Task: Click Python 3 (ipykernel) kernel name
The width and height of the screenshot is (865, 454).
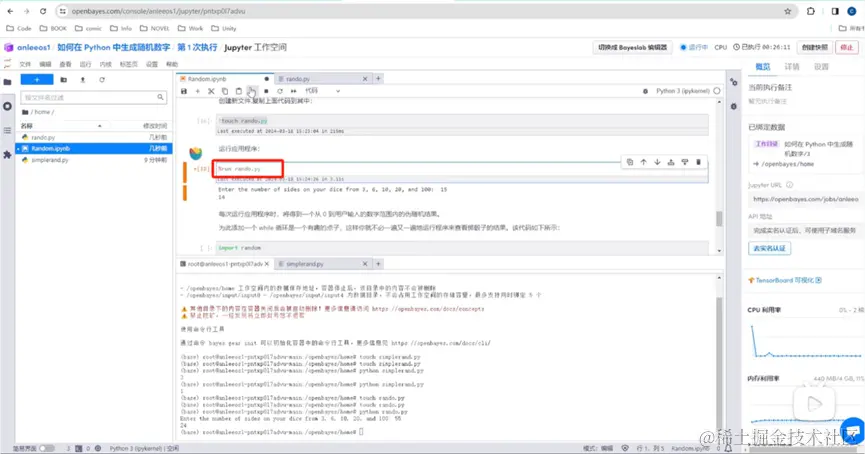Action: click(682, 91)
